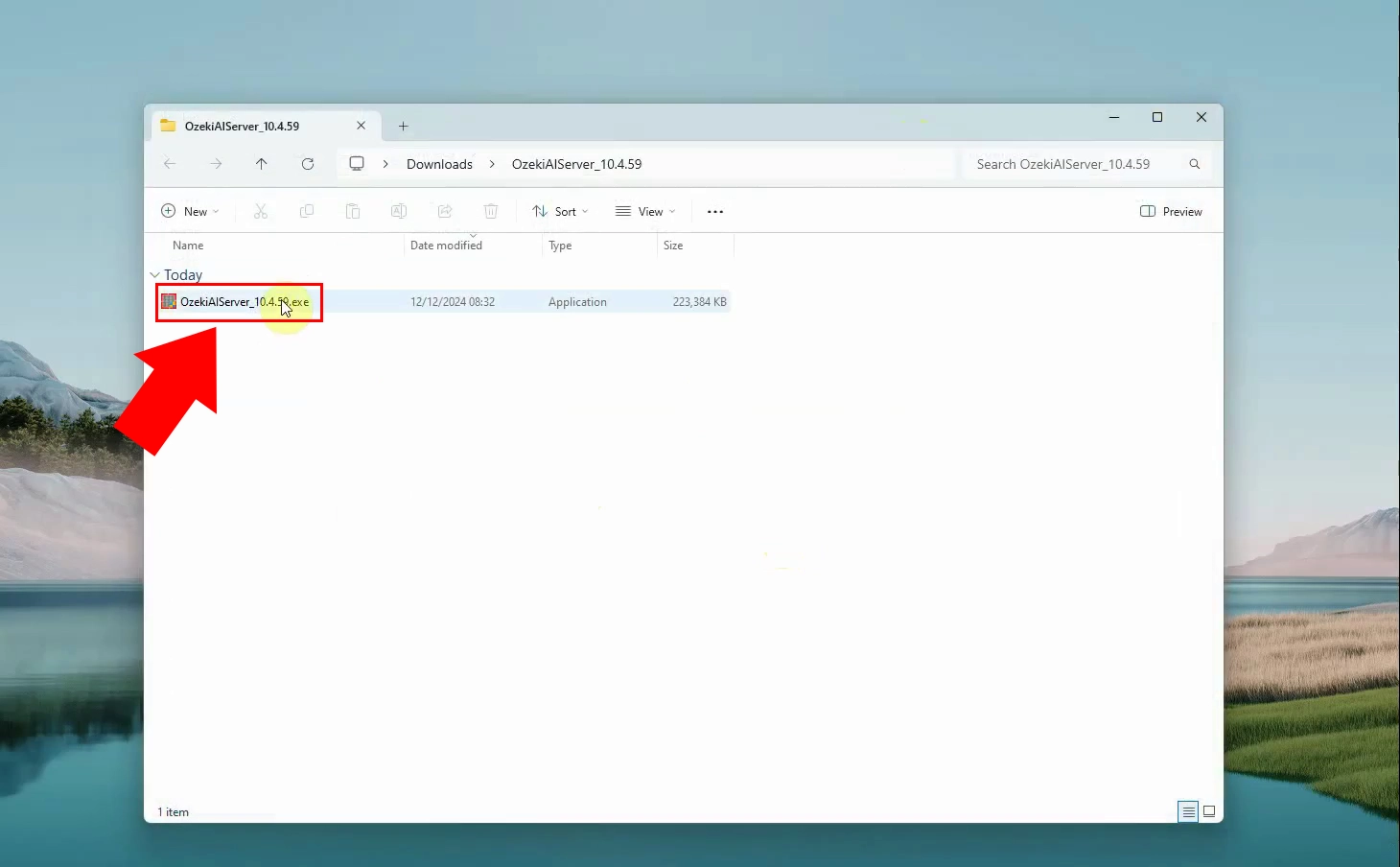Image resolution: width=1400 pixels, height=867 pixels.
Task: Click the Back navigation arrow
Action: pos(170,164)
